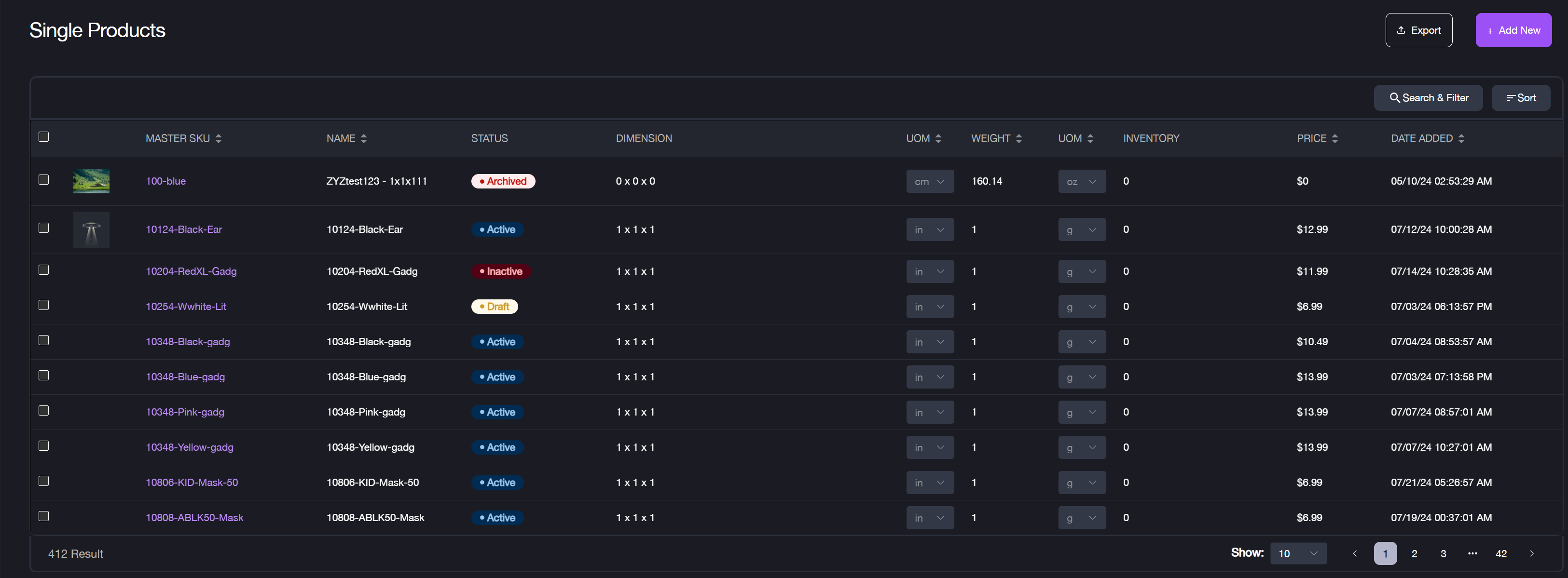Click the sort arrows beside NAME
The width and height of the screenshot is (1568, 578).
(363, 139)
